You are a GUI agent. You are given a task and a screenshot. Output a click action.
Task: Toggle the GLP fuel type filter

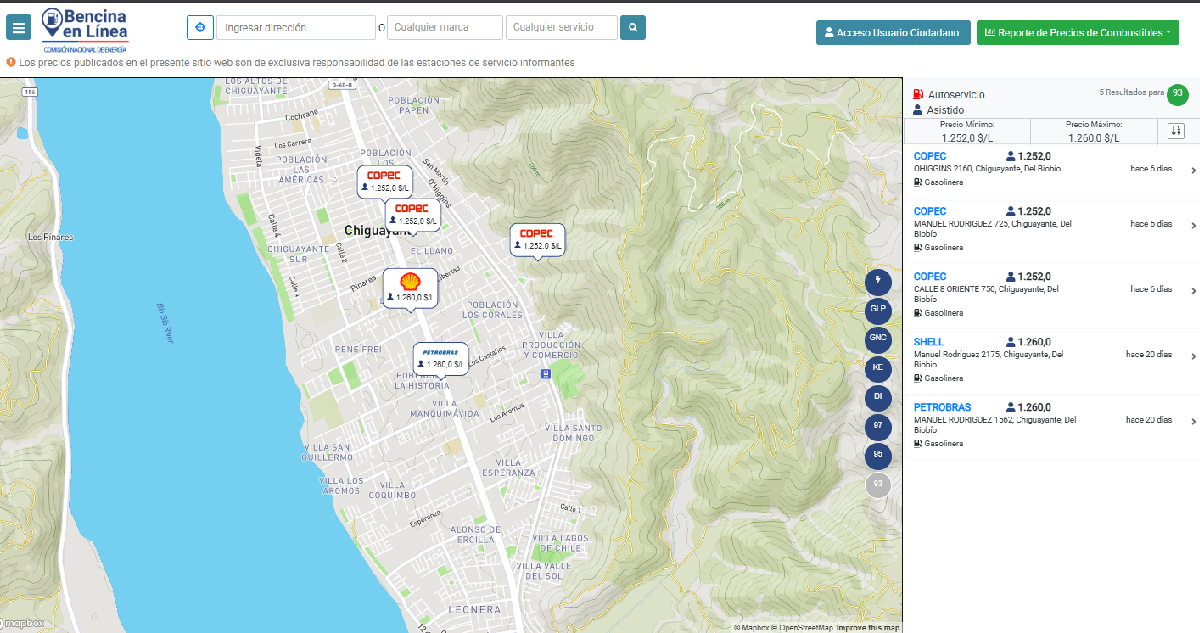point(878,310)
